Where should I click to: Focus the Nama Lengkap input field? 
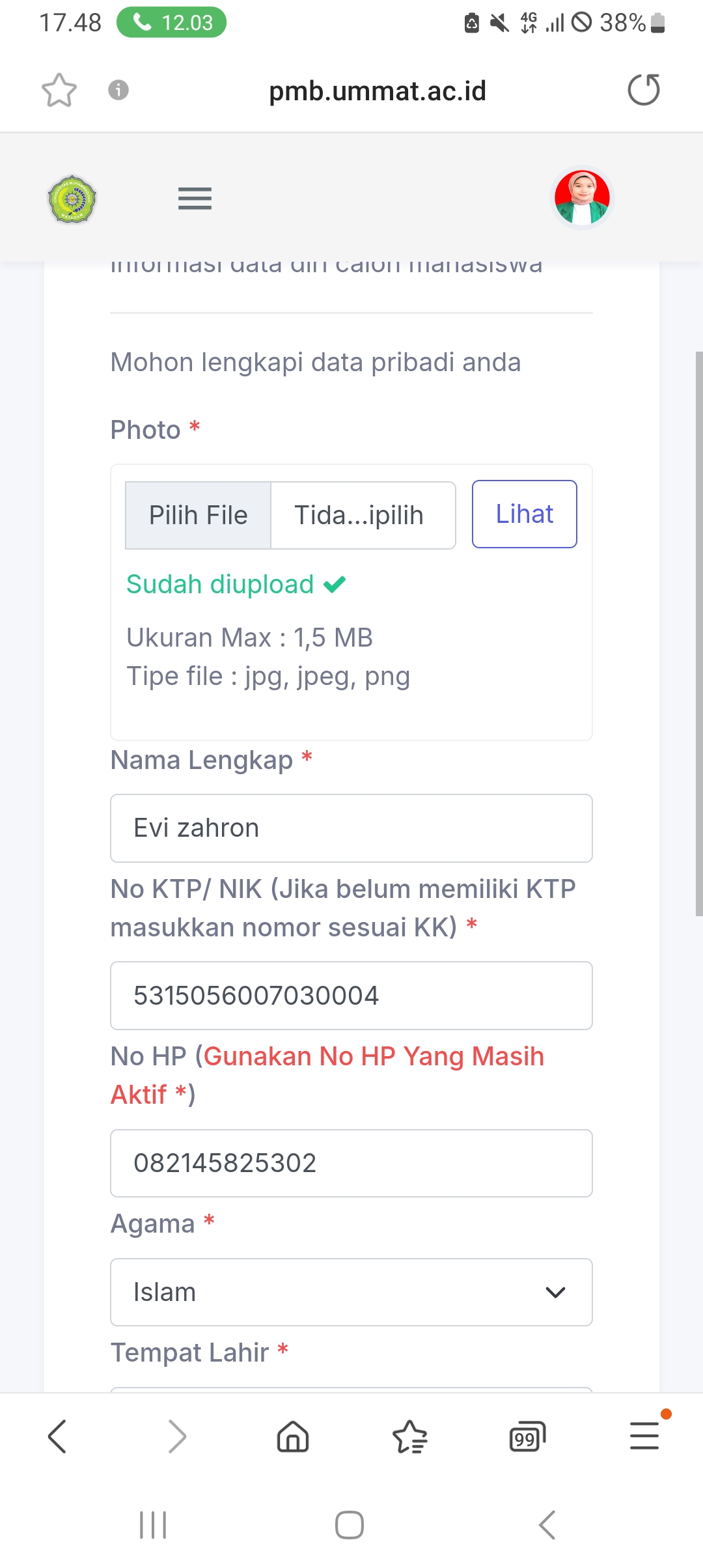pos(351,828)
